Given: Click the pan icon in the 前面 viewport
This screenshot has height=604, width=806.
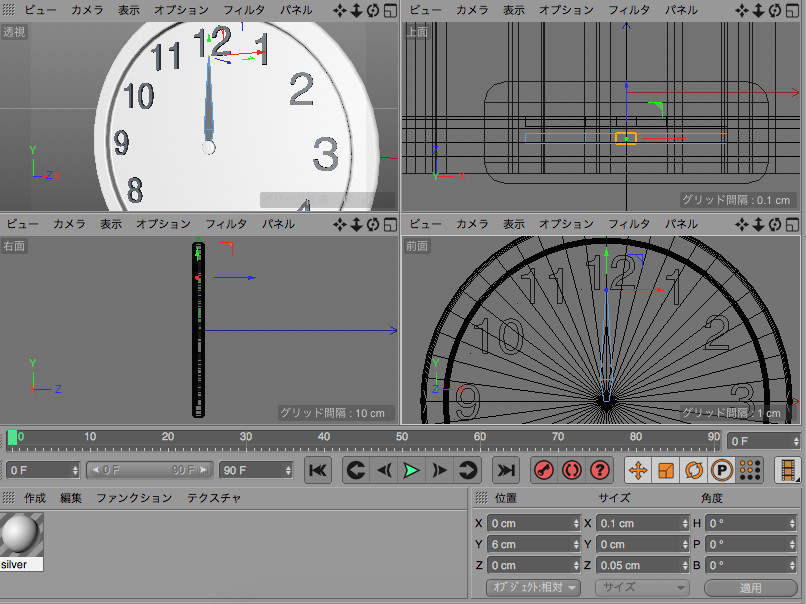Looking at the screenshot, I should tap(741, 225).
